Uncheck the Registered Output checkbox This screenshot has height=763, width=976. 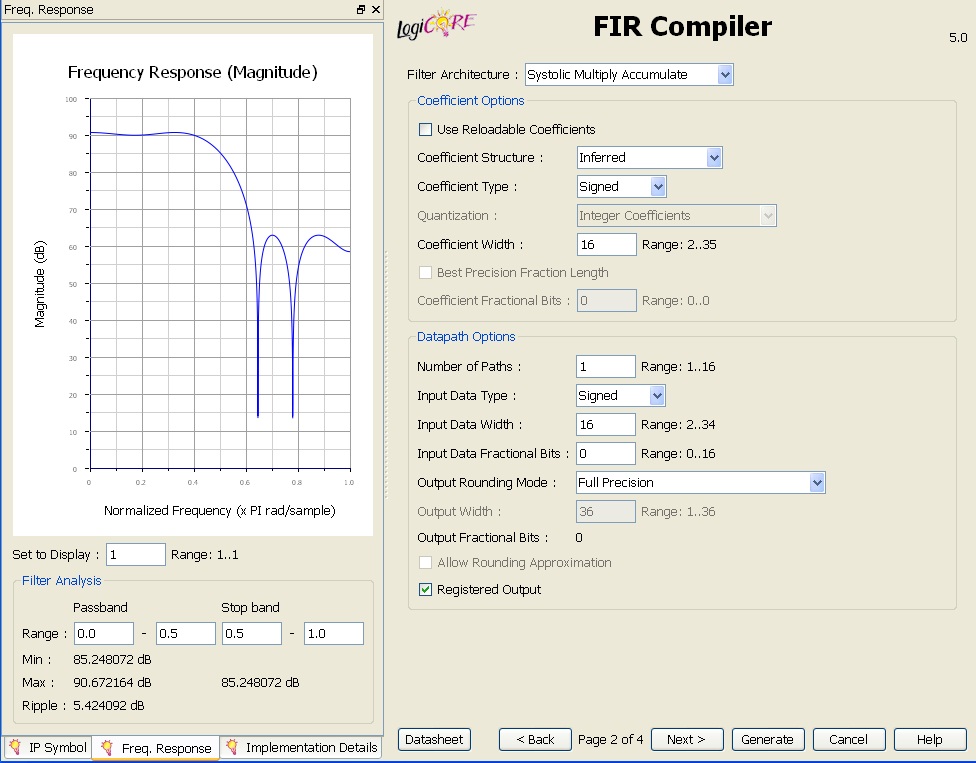[x=425, y=589]
